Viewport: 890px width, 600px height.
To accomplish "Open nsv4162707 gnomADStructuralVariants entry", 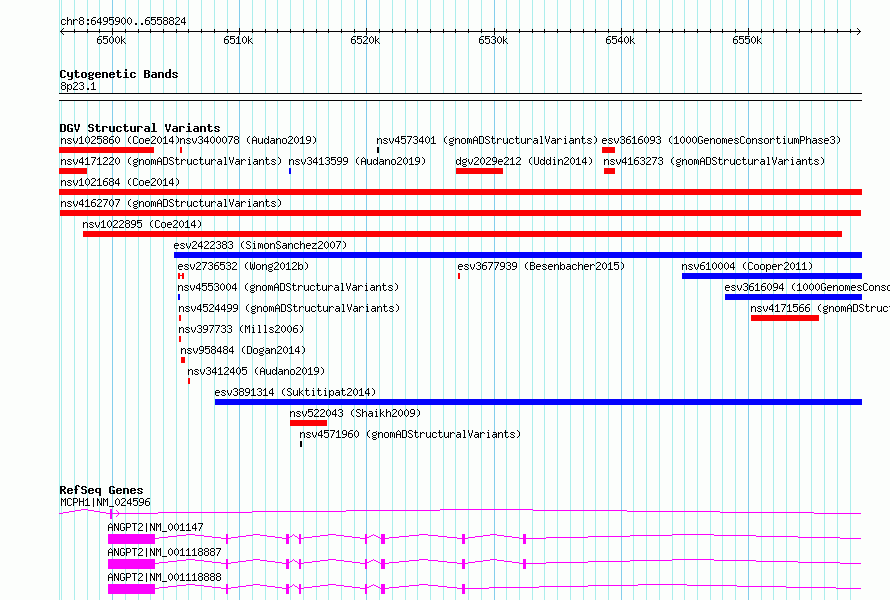I will point(171,203).
